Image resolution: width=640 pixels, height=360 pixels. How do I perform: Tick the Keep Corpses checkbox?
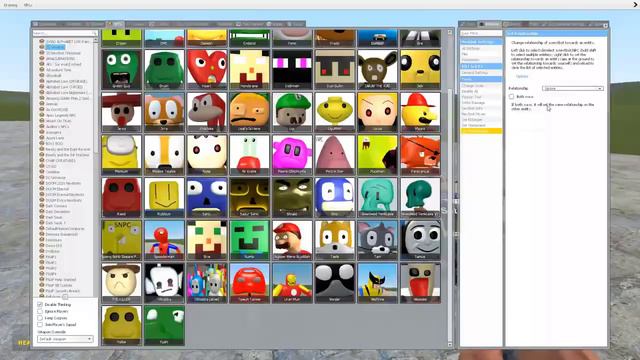pyautogui.click(x=40, y=318)
